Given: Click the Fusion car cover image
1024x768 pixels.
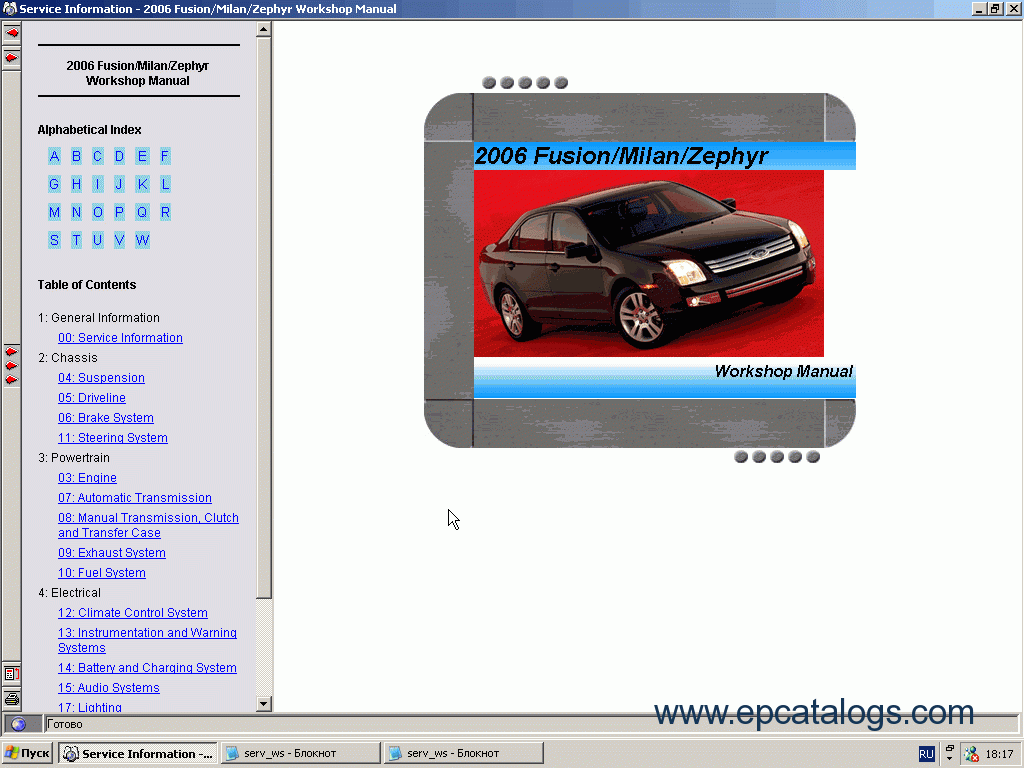Looking at the screenshot, I should 648,264.
